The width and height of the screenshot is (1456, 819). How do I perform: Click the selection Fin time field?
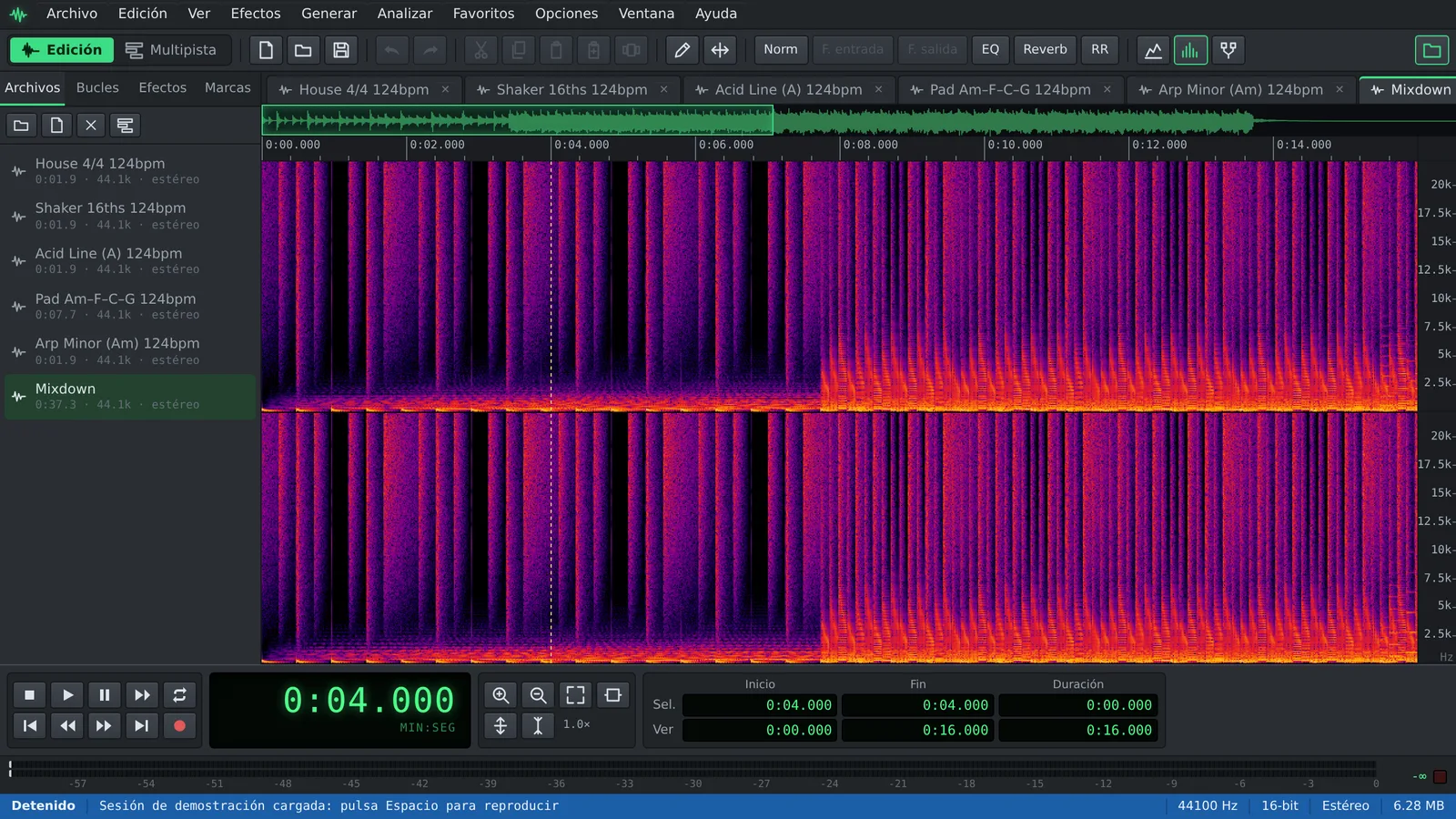917,705
